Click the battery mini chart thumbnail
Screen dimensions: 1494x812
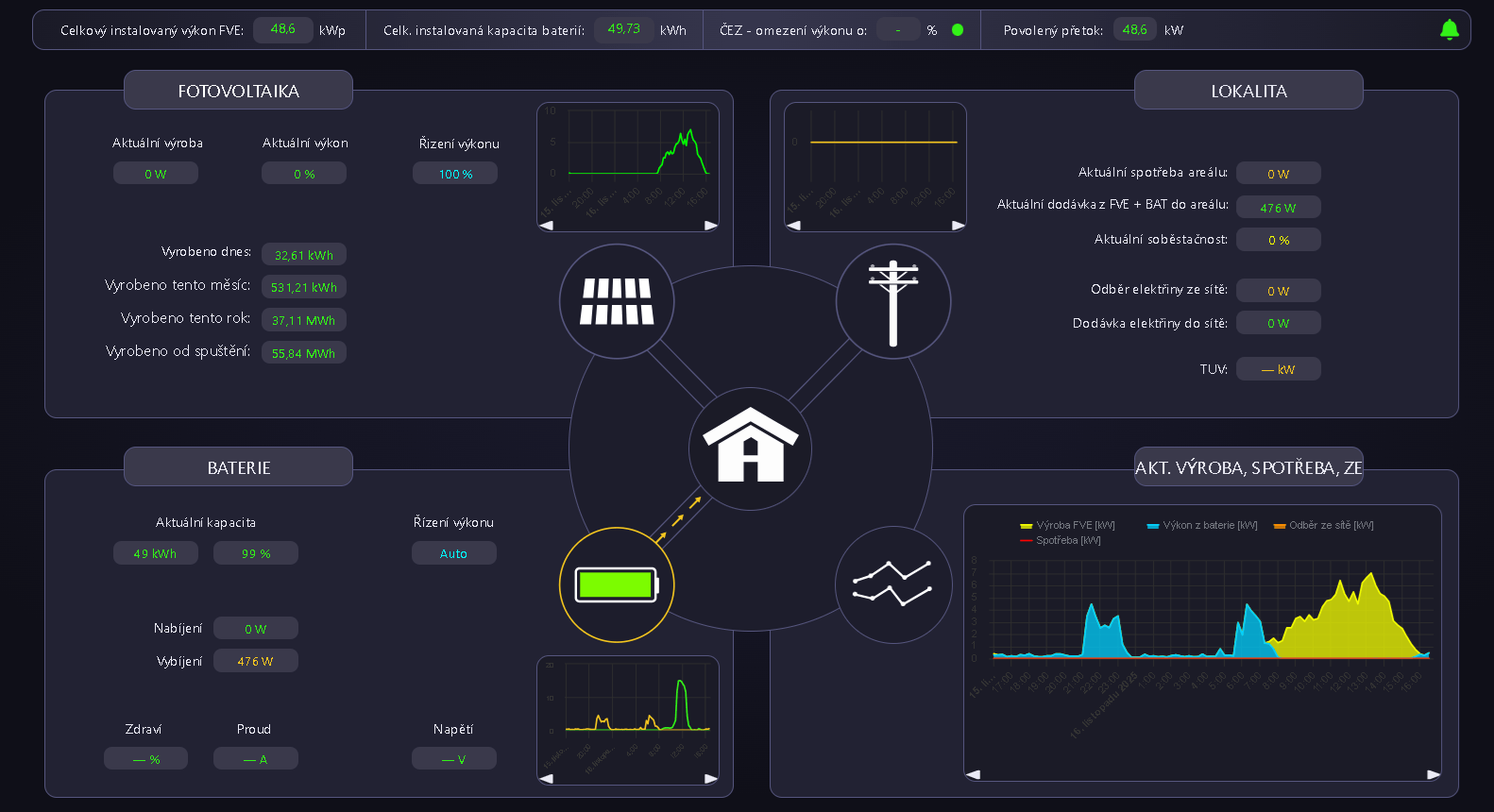click(628, 720)
